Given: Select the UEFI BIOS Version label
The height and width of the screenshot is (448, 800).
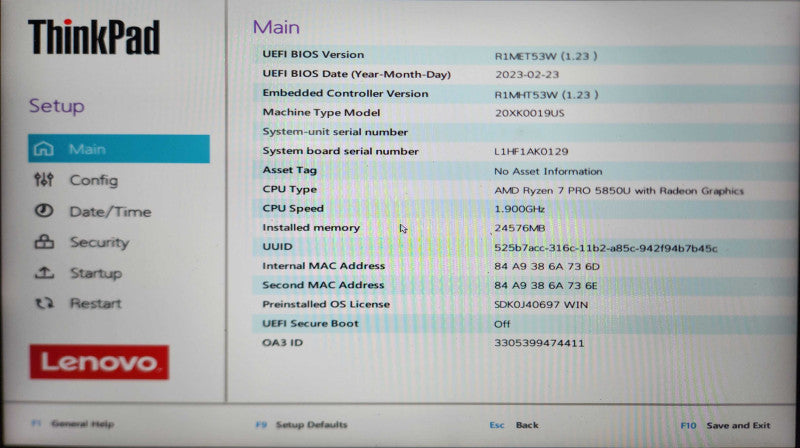Looking at the screenshot, I should (313, 55).
